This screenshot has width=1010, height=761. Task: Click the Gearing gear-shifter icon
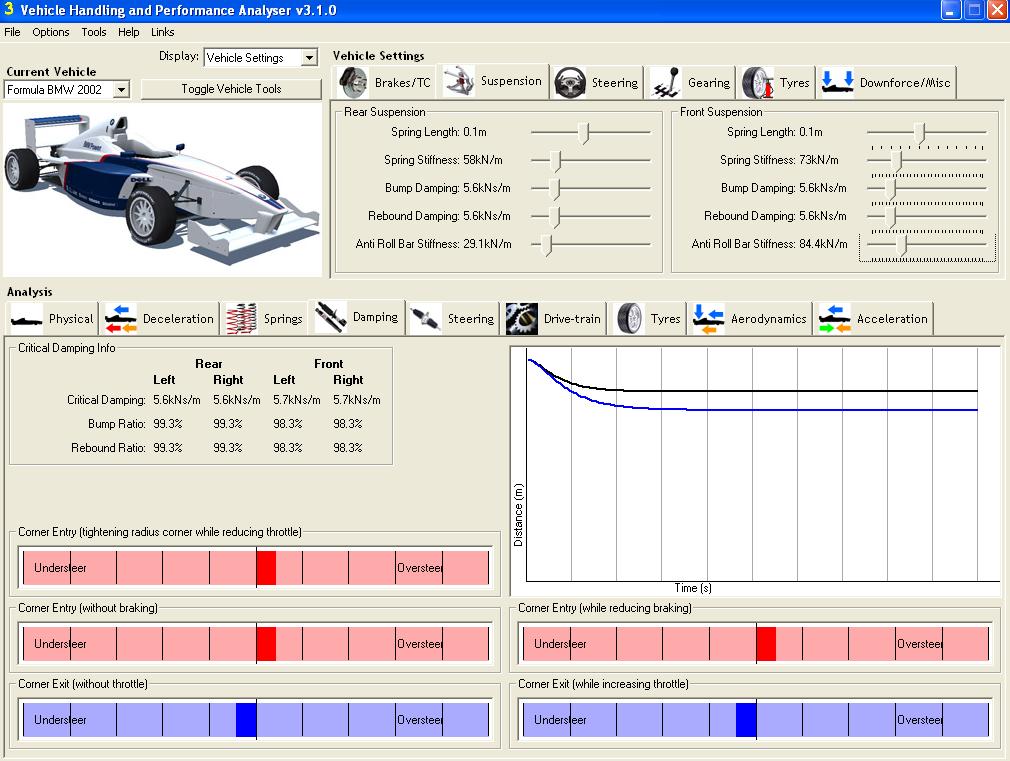[665, 82]
